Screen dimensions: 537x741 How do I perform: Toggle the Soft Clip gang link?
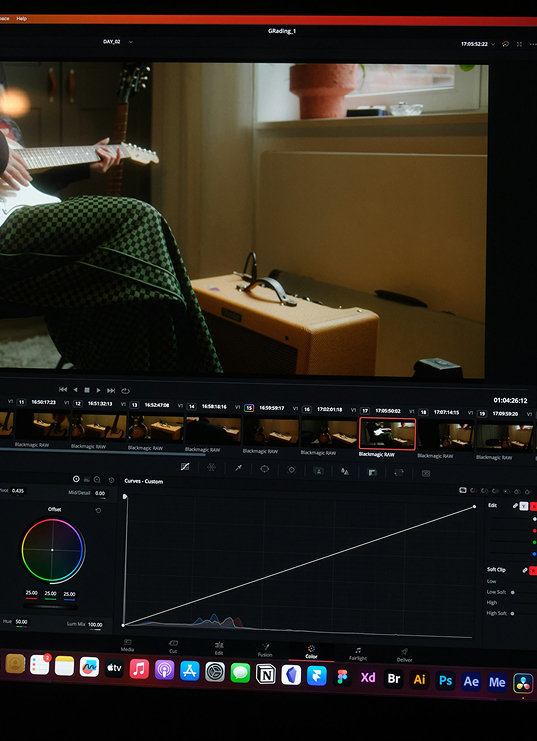point(525,570)
